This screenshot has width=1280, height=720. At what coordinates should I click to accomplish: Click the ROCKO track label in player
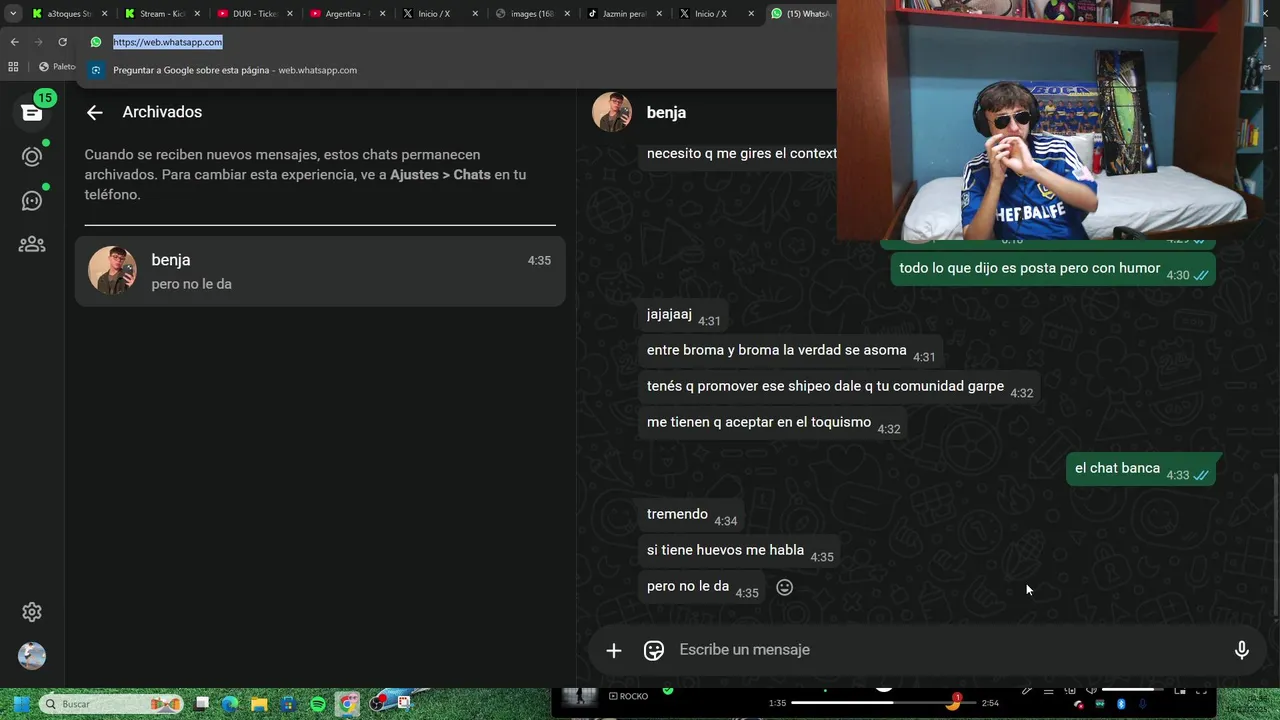click(628, 696)
